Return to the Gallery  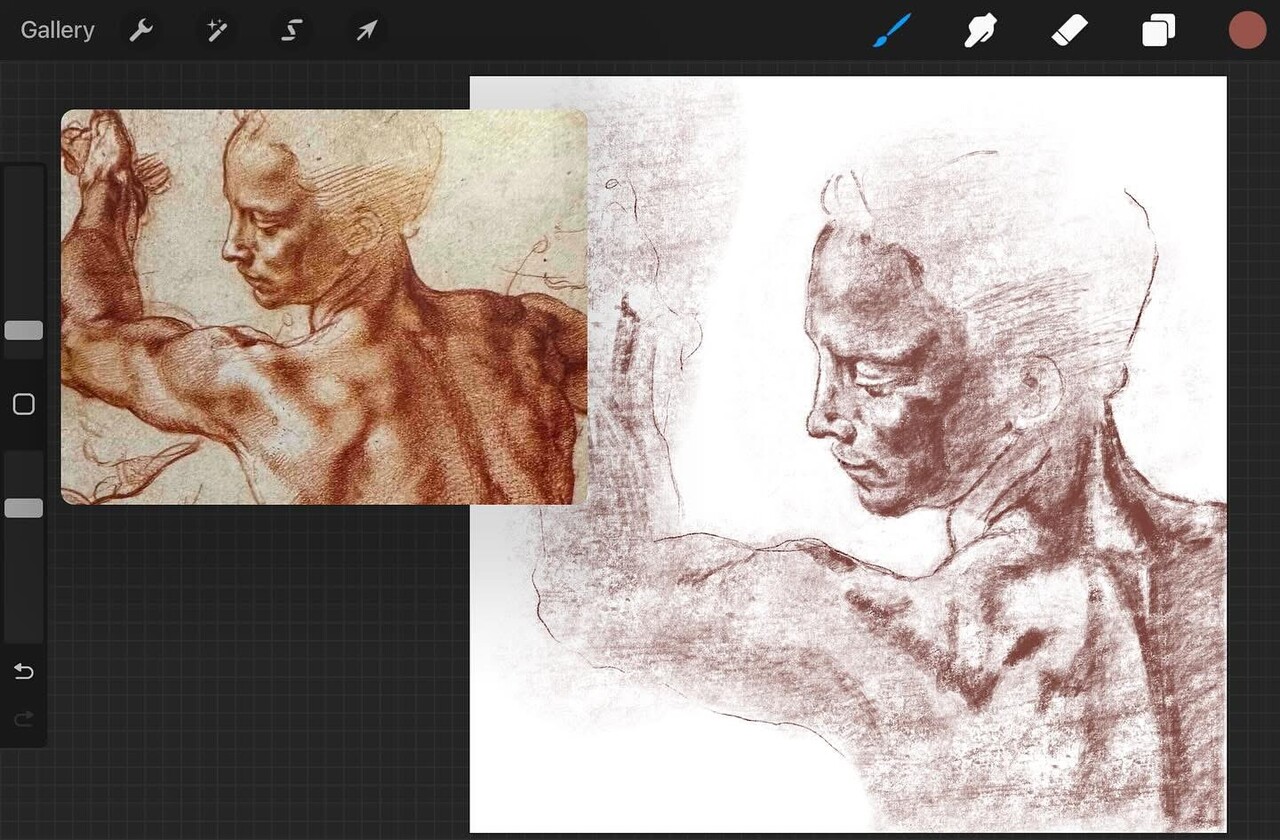pyautogui.click(x=57, y=30)
